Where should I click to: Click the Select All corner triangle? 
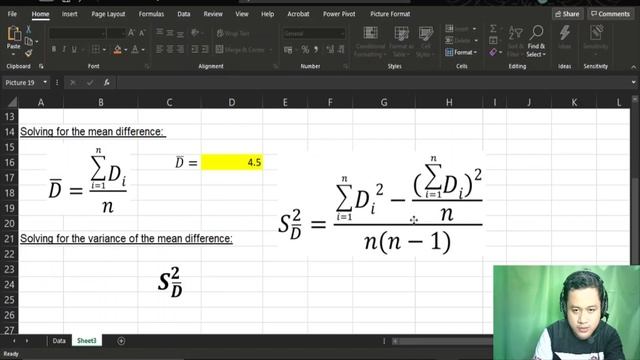pyautogui.click(x=12, y=102)
